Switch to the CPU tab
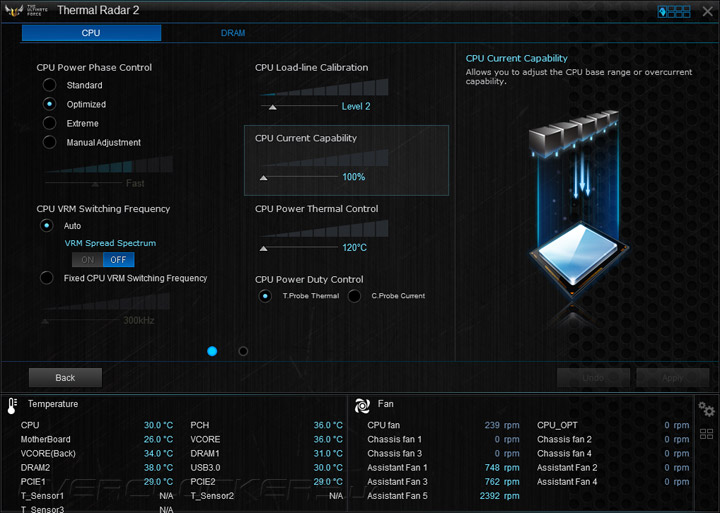Viewport: 720px width, 513px height. pyautogui.click(x=91, y=33)
